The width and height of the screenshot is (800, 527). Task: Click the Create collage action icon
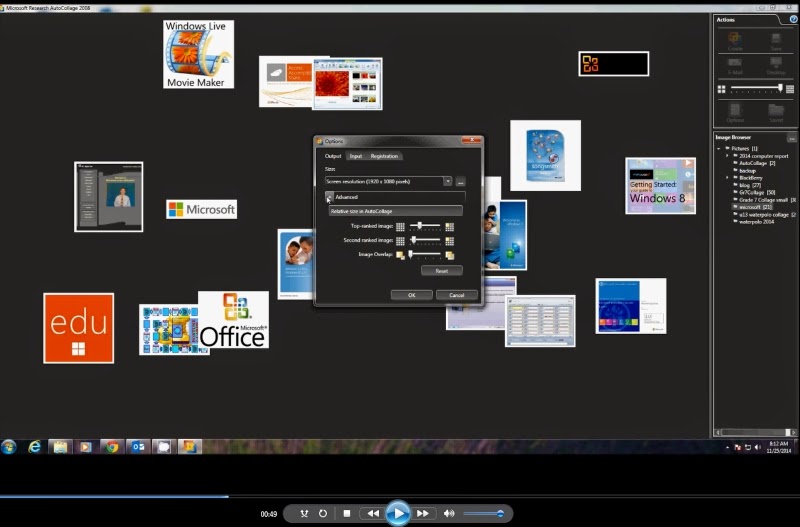[x=735, y=40]
